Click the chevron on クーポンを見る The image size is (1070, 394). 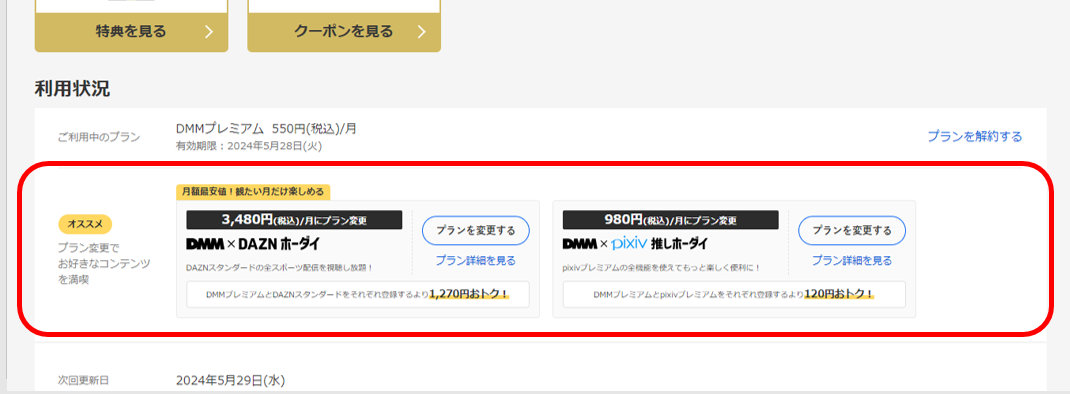point(421,32)
